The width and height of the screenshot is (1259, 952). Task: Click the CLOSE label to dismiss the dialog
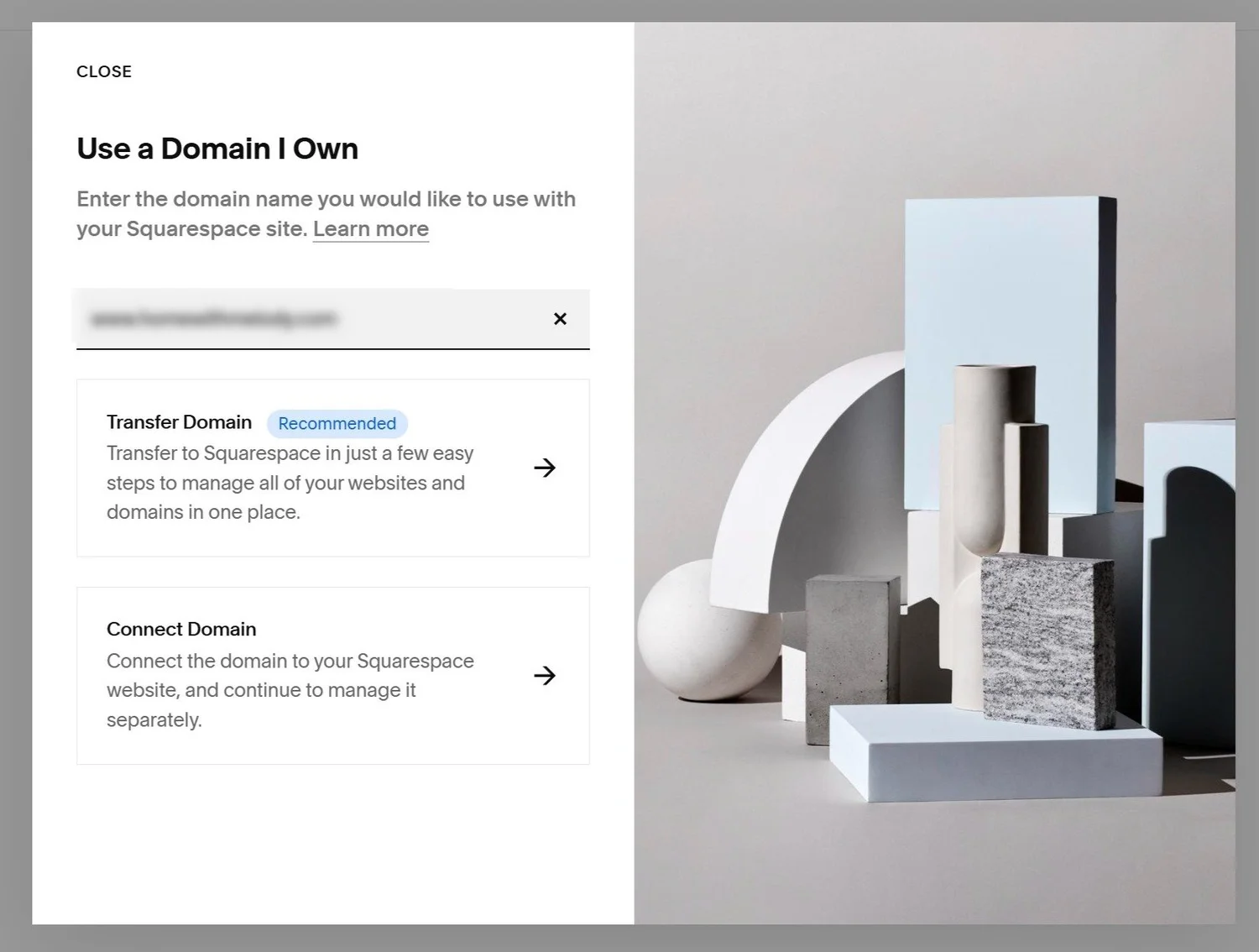[103, 71]
